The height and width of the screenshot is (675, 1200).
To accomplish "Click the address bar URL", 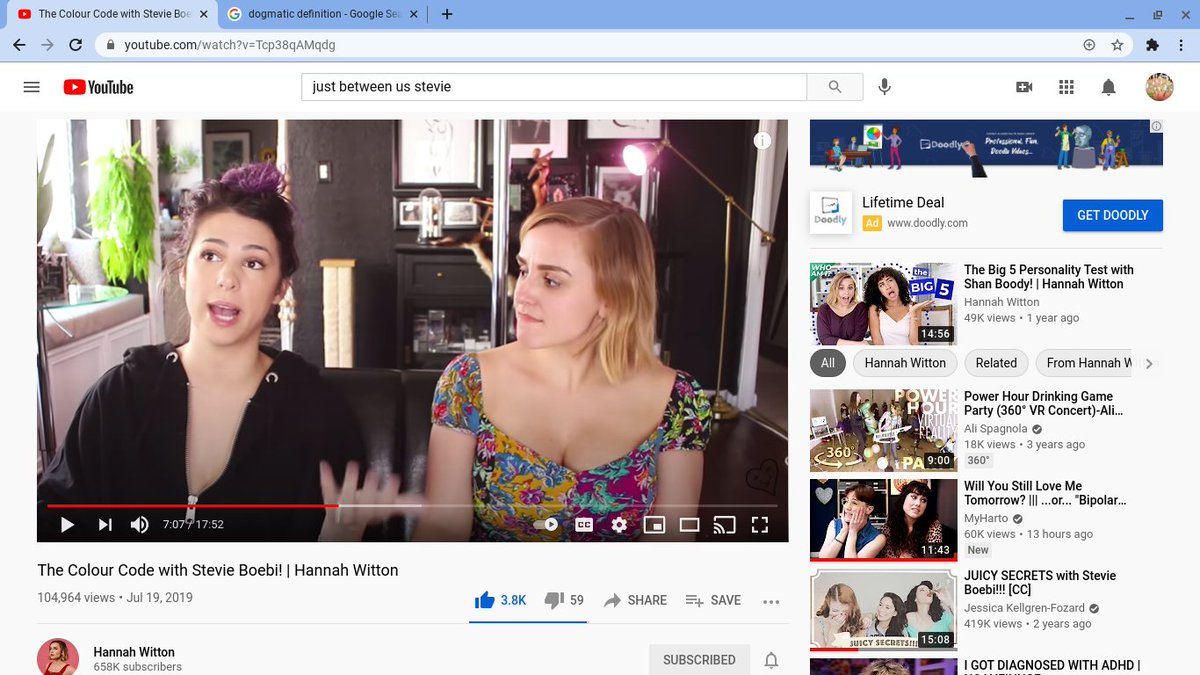I will pos(230,45).
